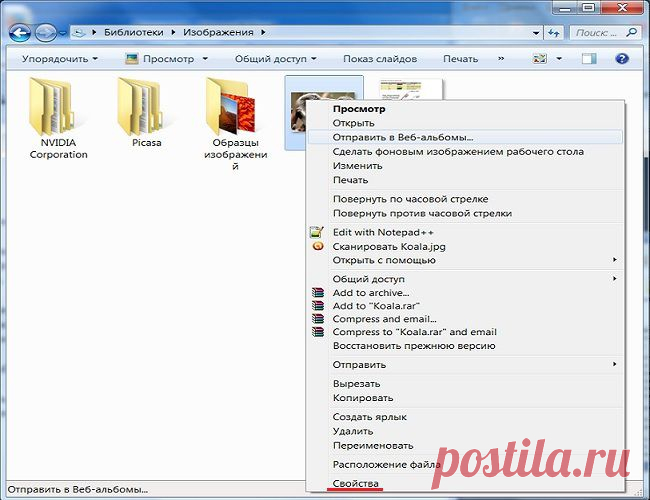
Task: Choose Вырезать in the context menu
Action: point(465,384)
